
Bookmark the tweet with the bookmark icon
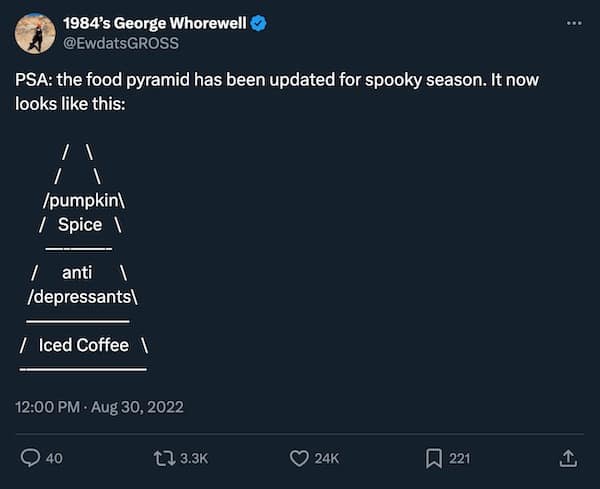[x=434, y=458]
